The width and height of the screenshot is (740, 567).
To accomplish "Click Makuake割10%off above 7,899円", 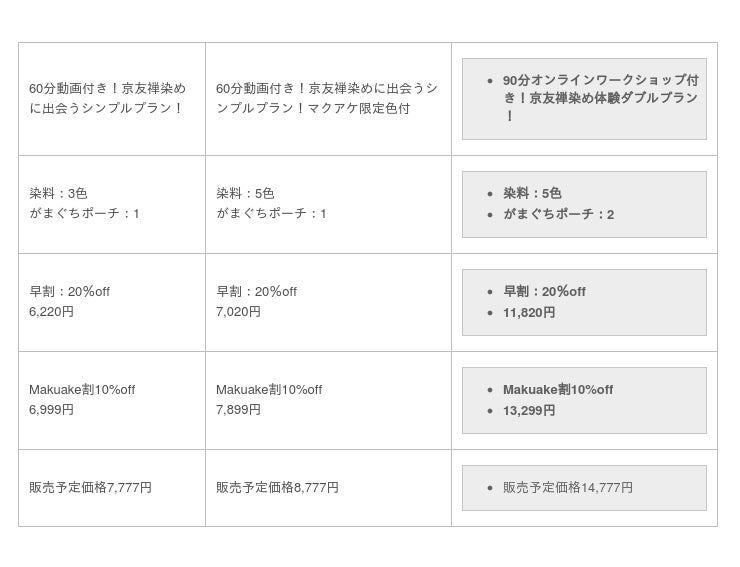I will [269, 389].
